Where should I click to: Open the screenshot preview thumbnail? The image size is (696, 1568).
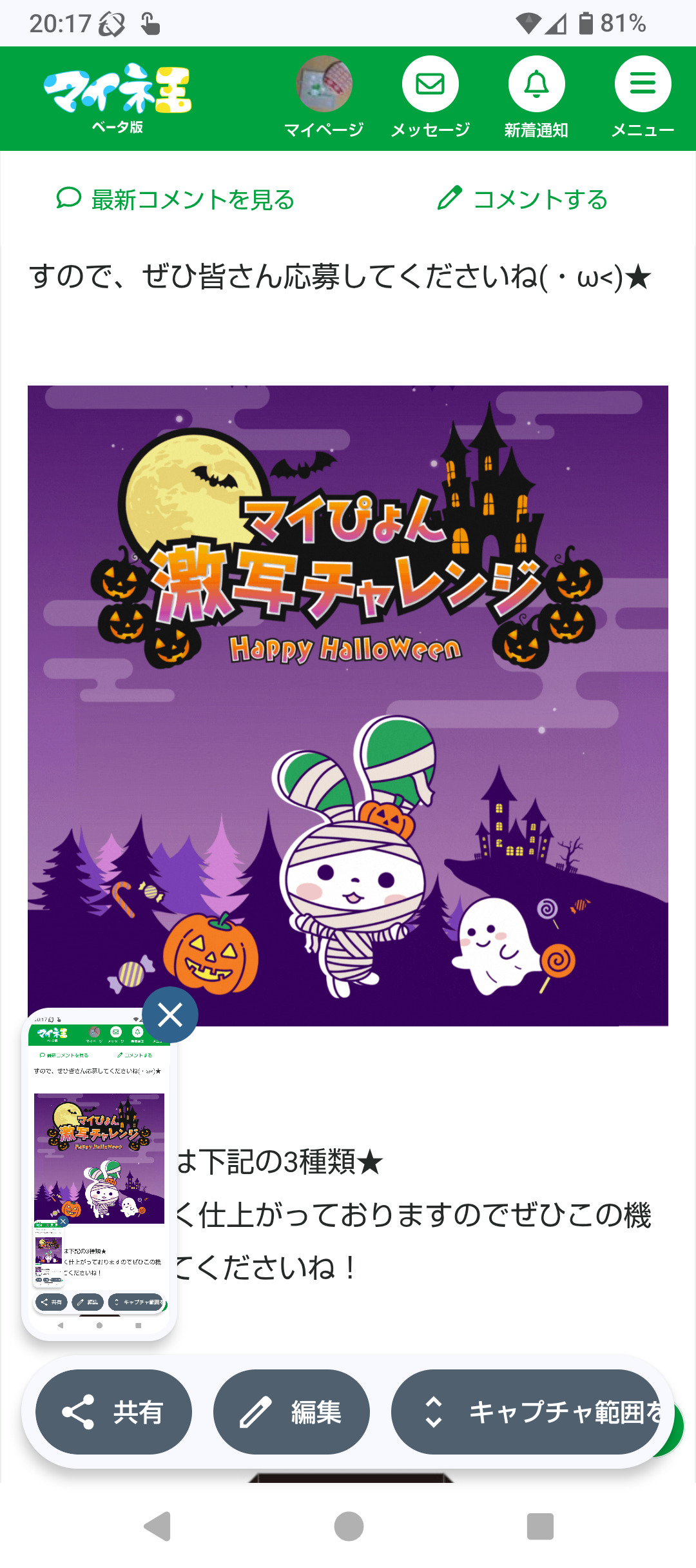coord(99,1173)
